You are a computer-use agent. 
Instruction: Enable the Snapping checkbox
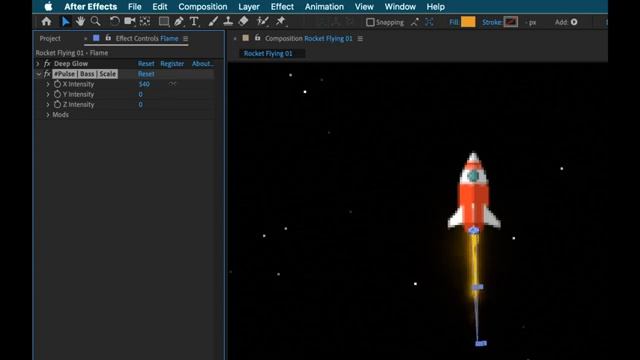click(x=370, y=22)
